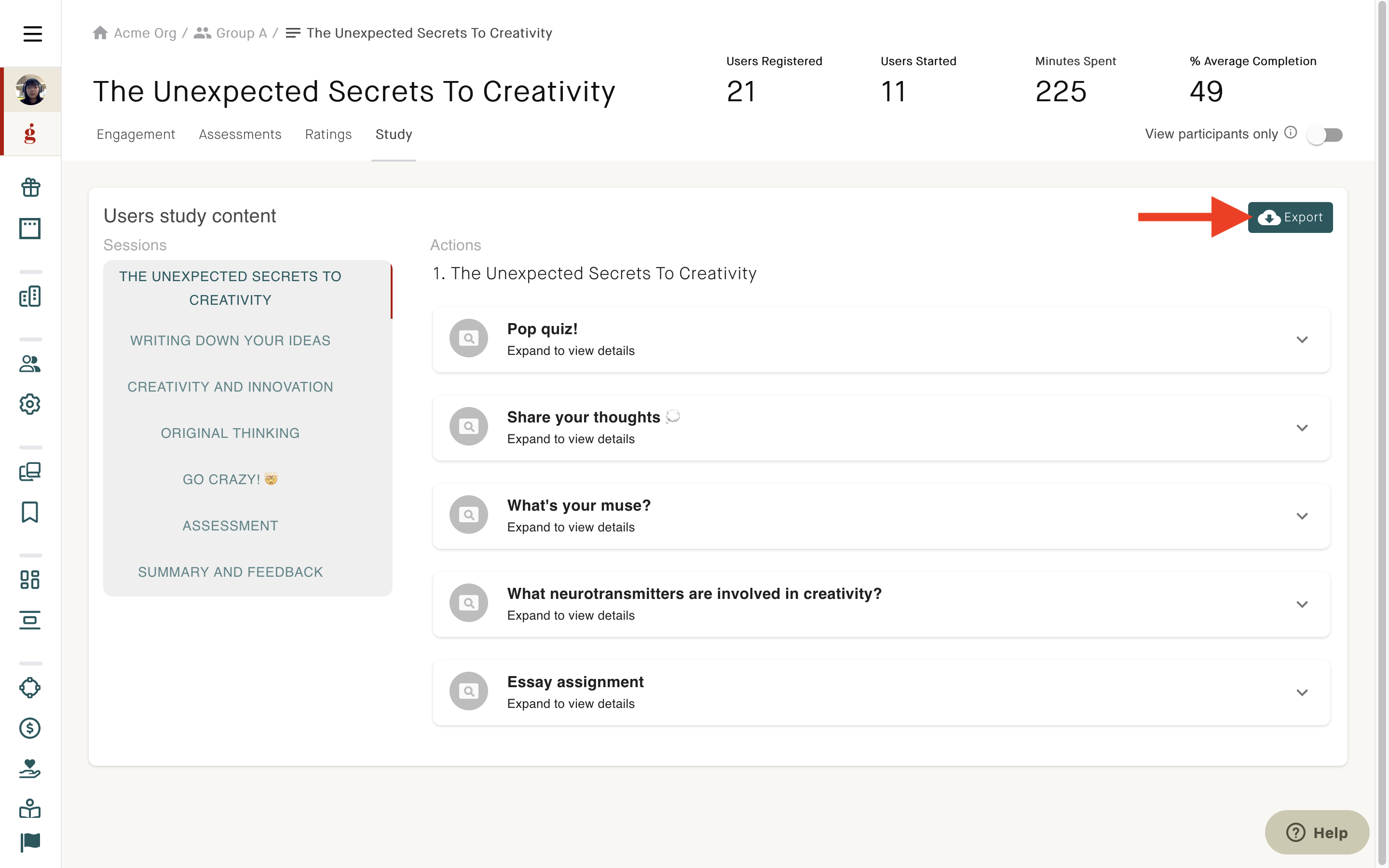Switch to the Engagement tab

[x=136, y=135]
